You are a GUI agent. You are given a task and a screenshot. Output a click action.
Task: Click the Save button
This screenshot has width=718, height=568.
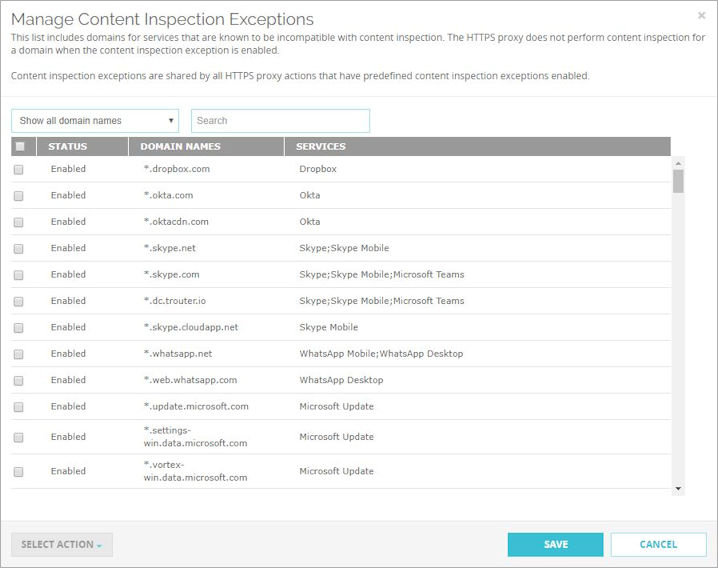pyautogui.click(x=555, y=545)
